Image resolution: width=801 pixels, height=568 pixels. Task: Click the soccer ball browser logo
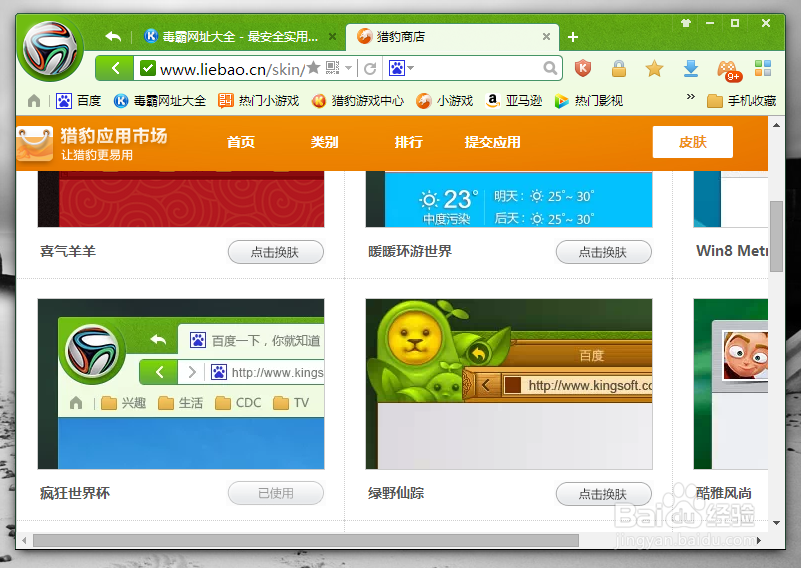point(50,51)
